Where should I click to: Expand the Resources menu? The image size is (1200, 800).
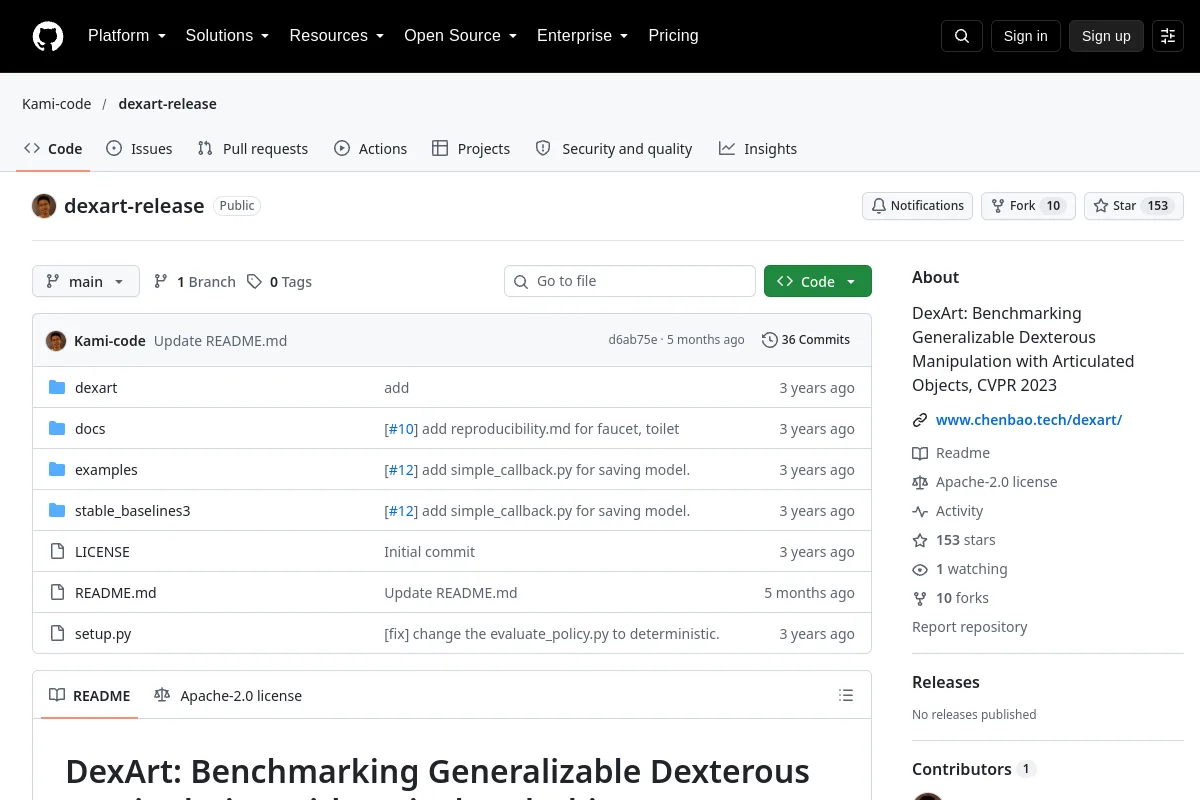(337, 36)
